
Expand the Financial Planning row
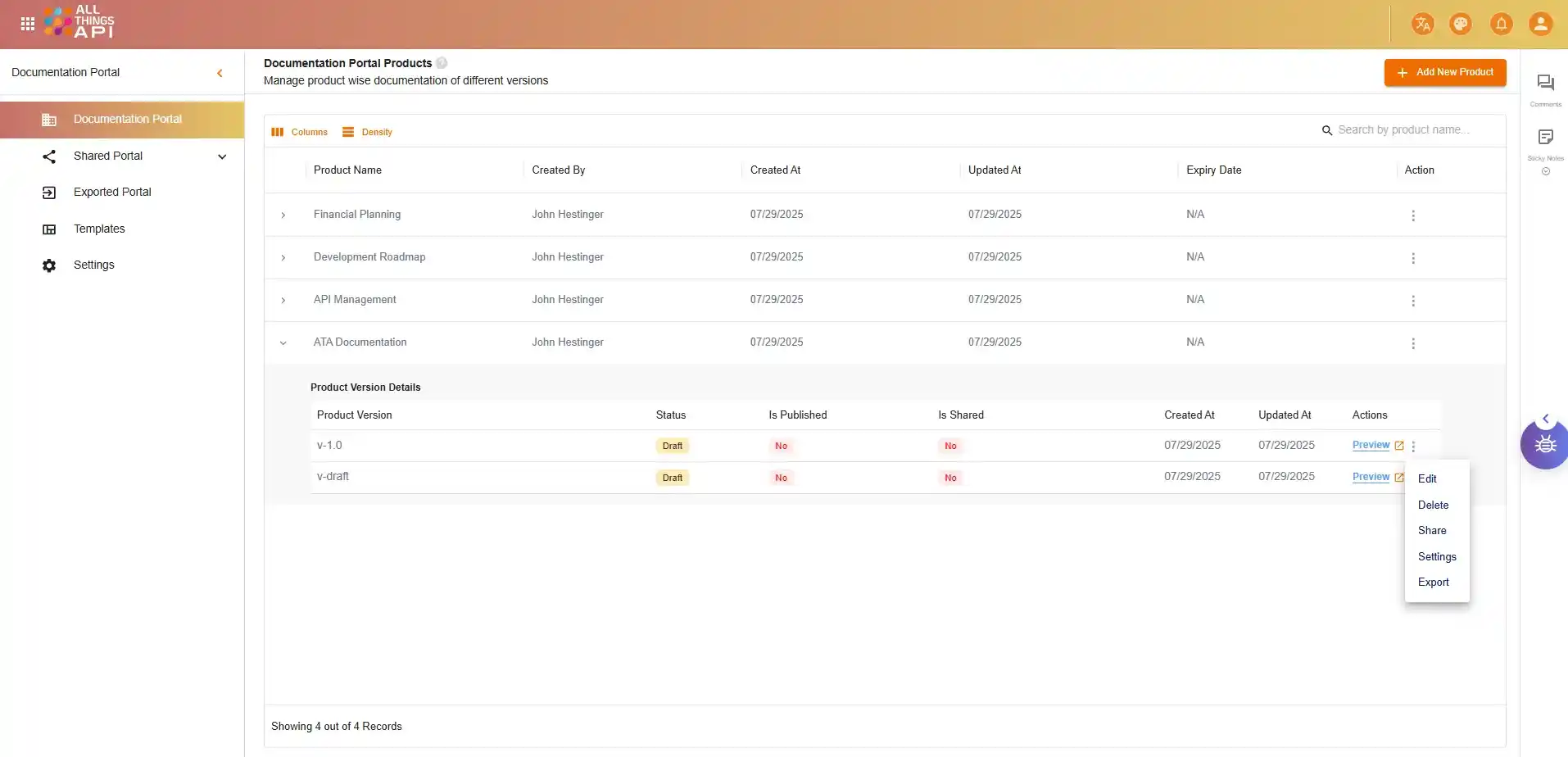coord(283,215)
